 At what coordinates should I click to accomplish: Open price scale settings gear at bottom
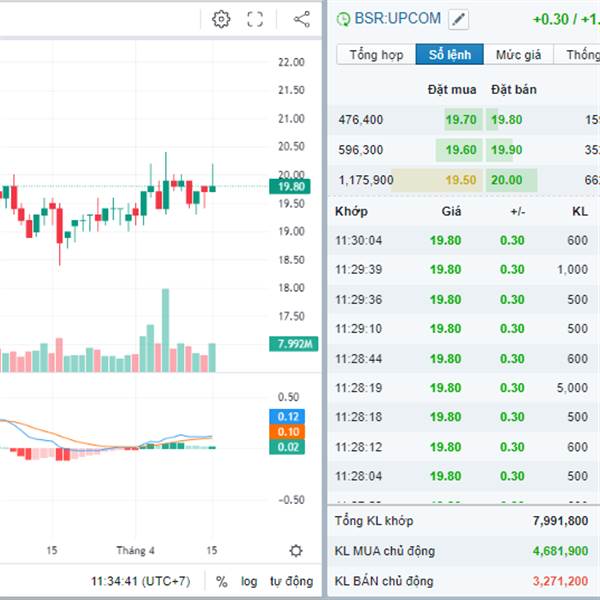point(295,550)
